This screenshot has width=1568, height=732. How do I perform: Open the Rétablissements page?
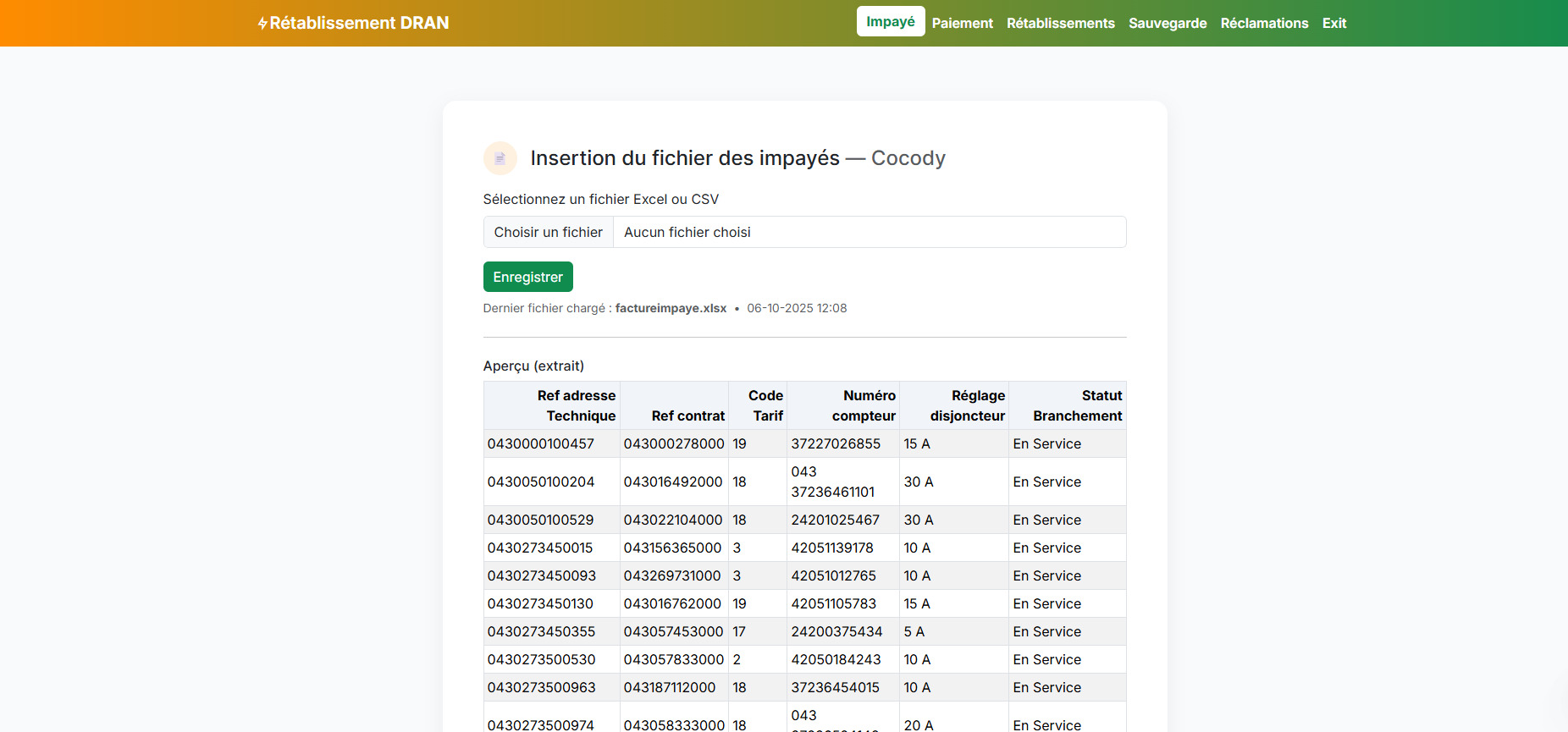(x=1060, y=24)
